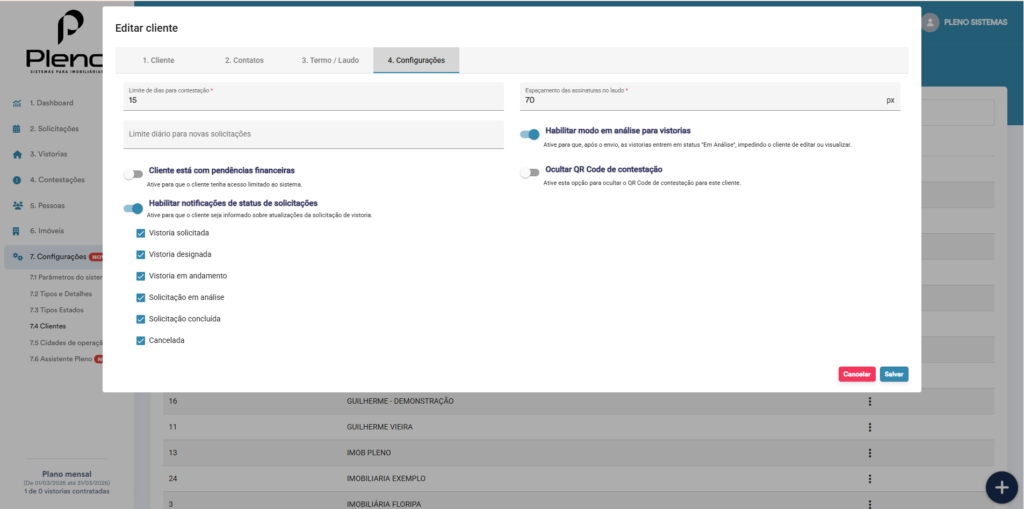Enable 'Ocultar QR Code de contestação' switch

529,173
